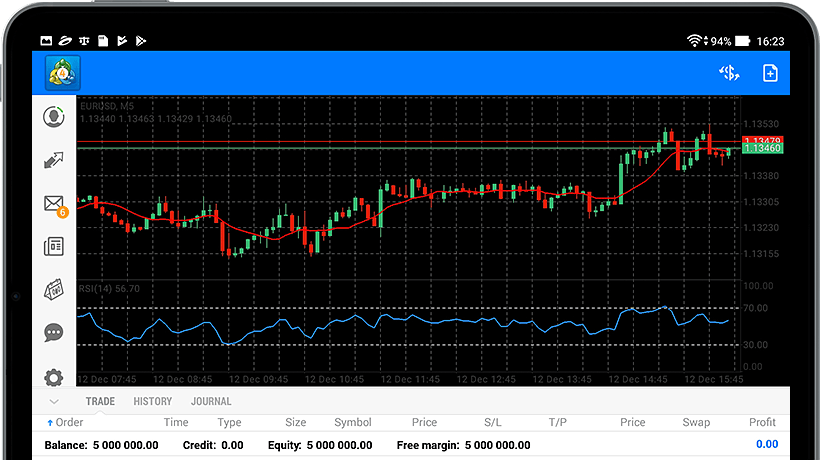The height and width of the screenshot is (460, 820).
Task: Sort by the Order column header
Action: (x=65, y=422)
